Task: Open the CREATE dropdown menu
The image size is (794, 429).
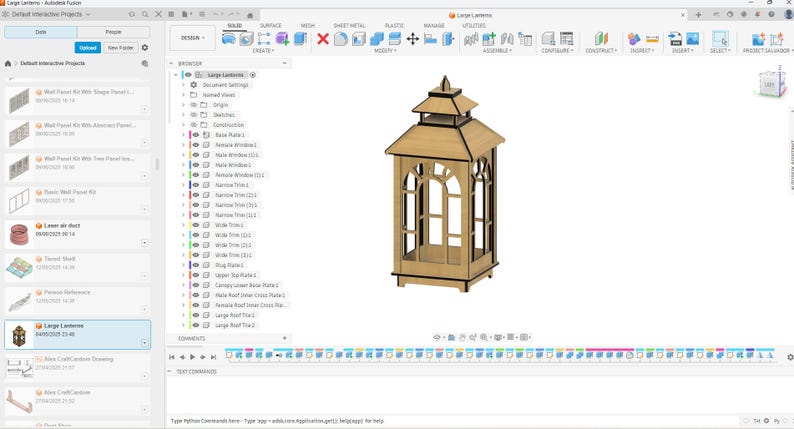Action: [x=263, y=51]
